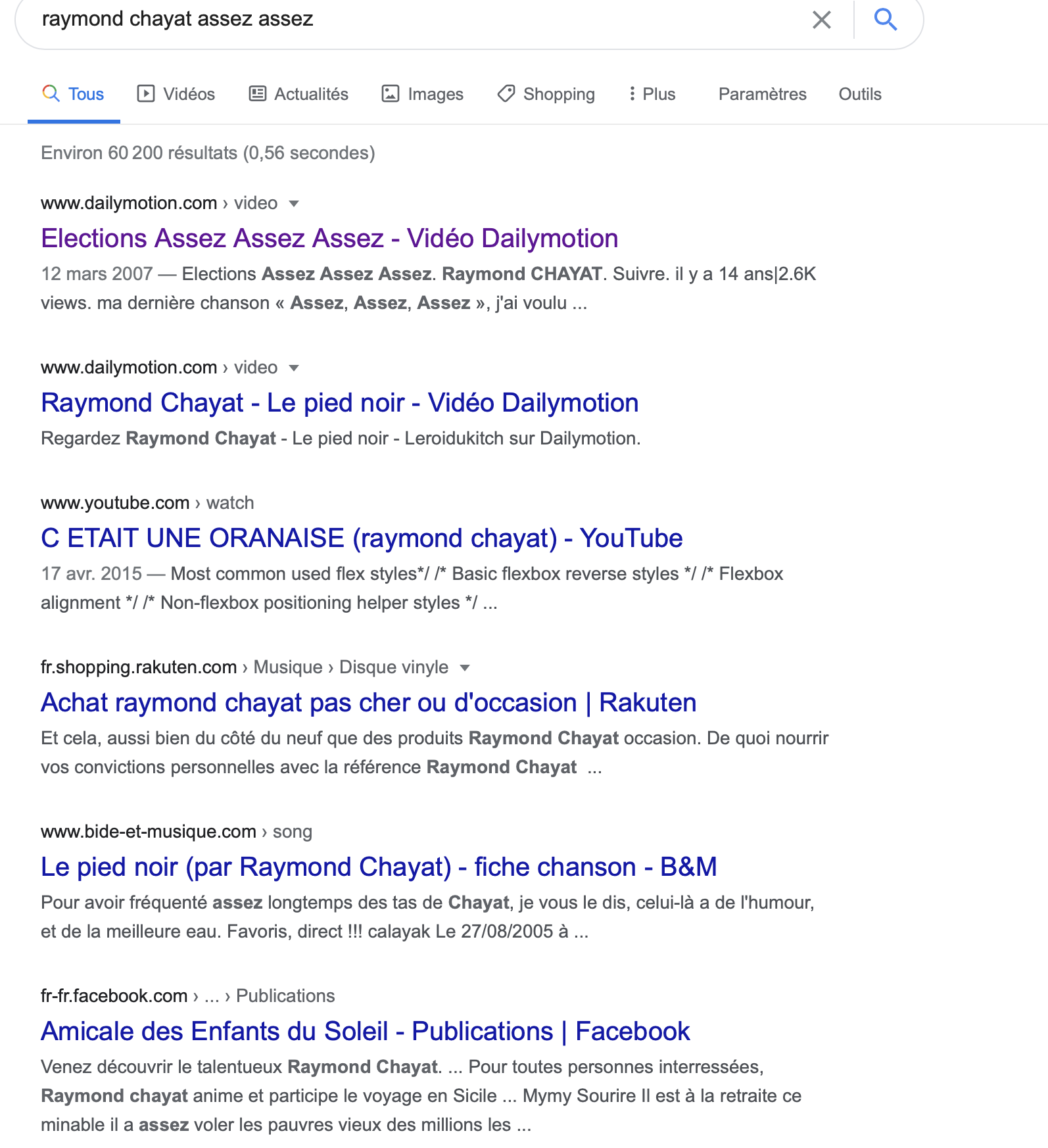Screen dimensions: 1048x1148
Task: Click into the search query text field
Action: 394,20
